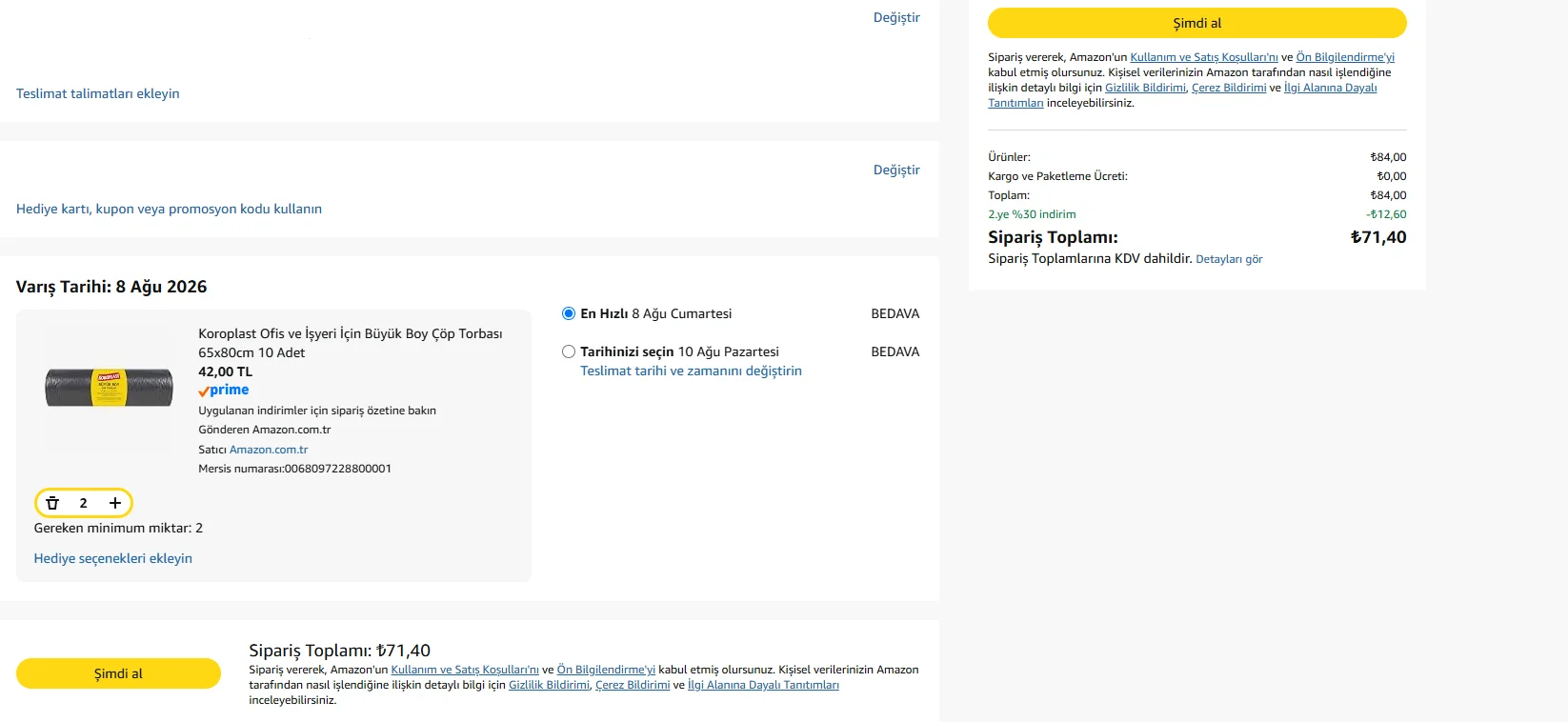The image size is (1568, 722).
Task: Click the trash icon in quantity stepper
Action: coord(52,503)
